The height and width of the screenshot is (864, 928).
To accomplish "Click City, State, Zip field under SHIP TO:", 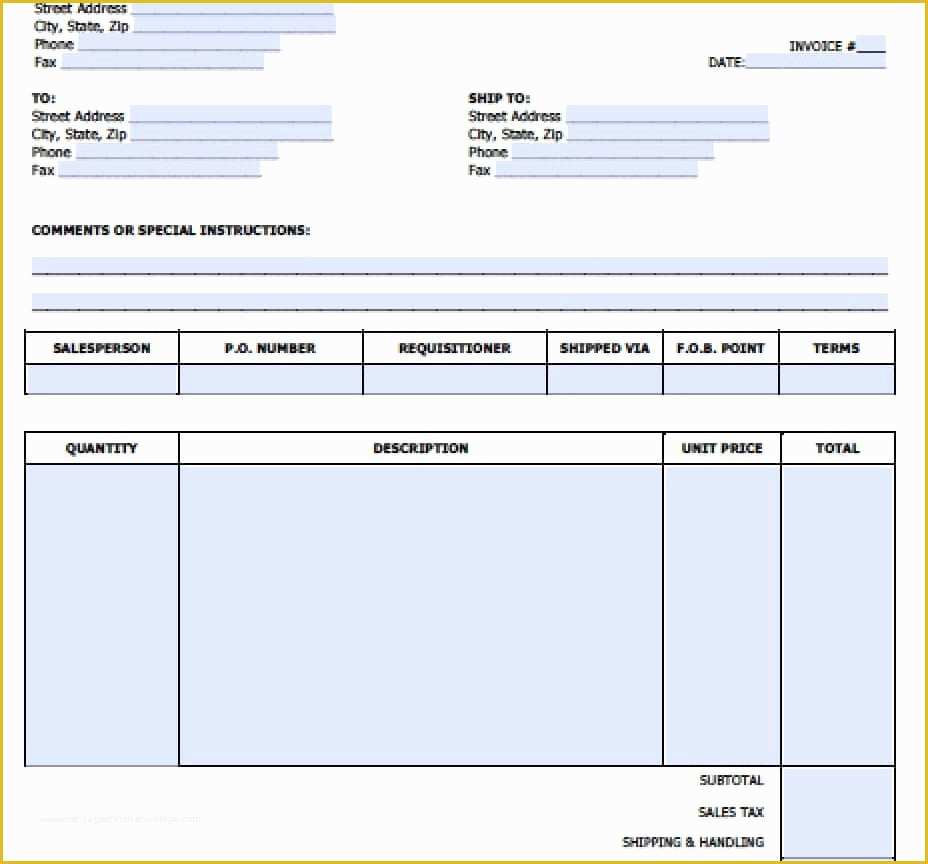I will click(668, 133).
